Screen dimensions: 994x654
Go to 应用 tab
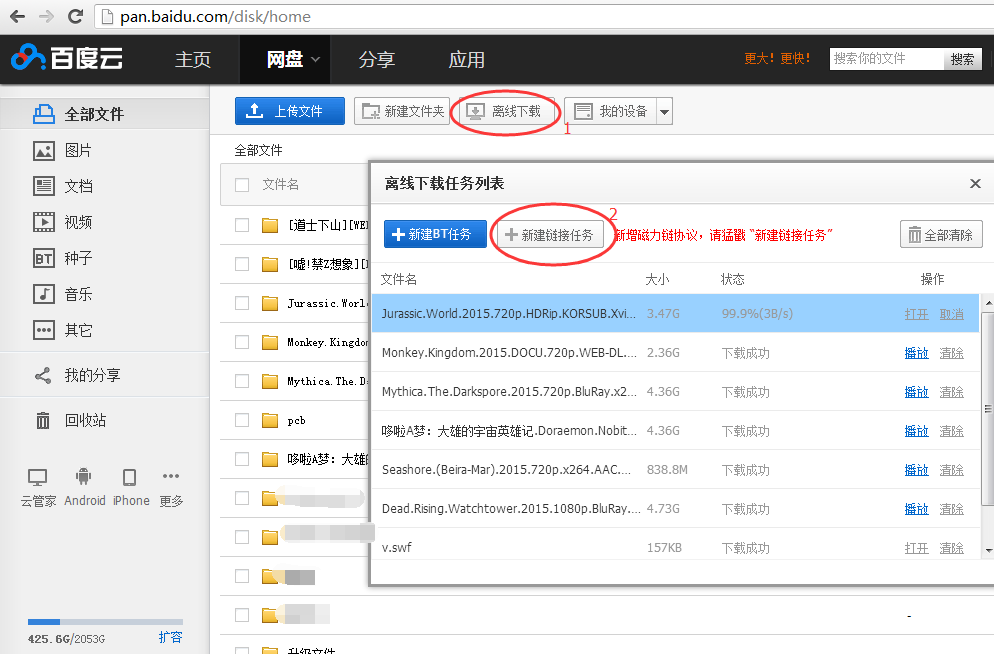click(467, 60)
